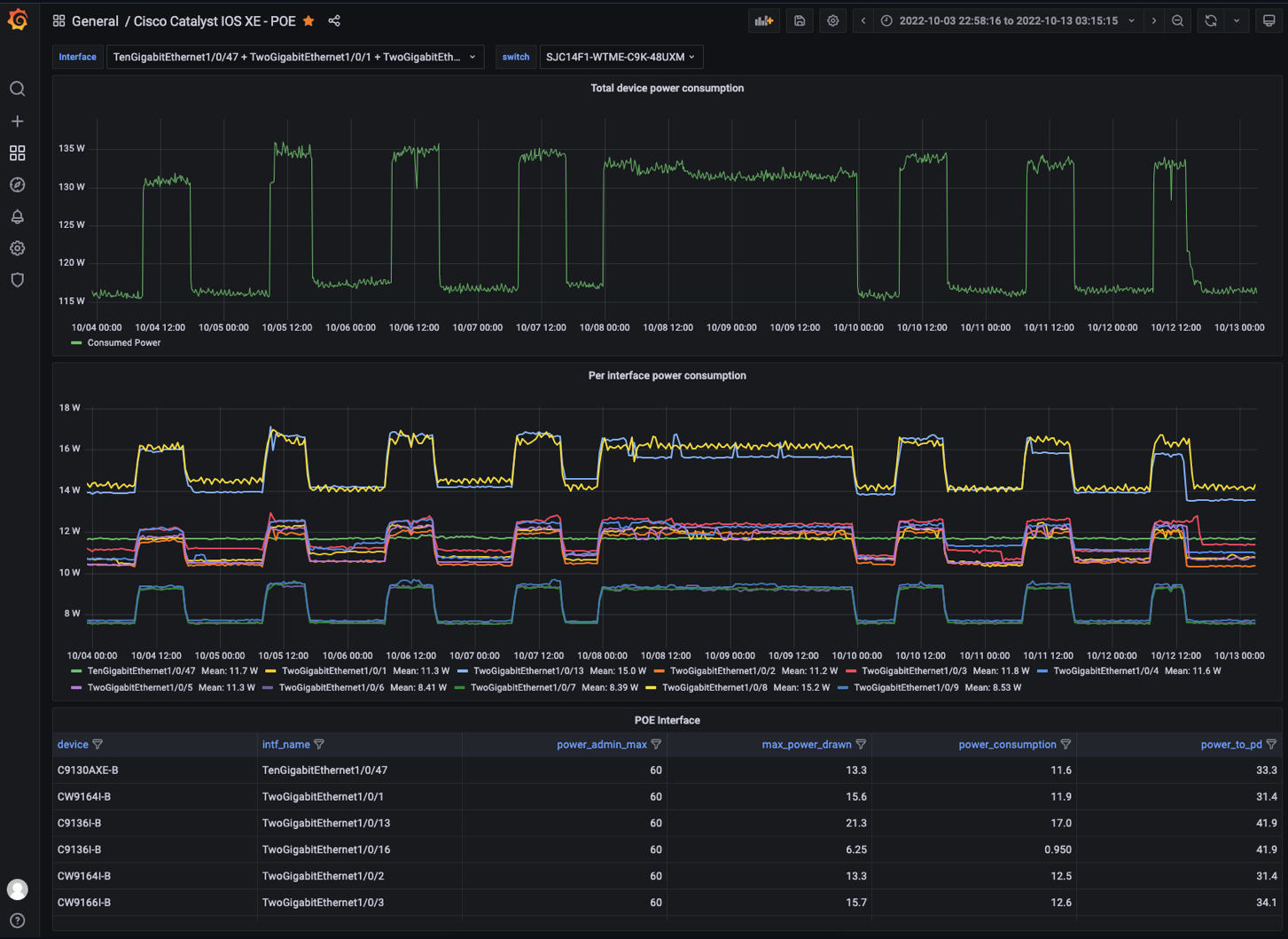Open the Server Admin shield icon
The width and height of the screenshot is (1288, 939).
(18, 280)
